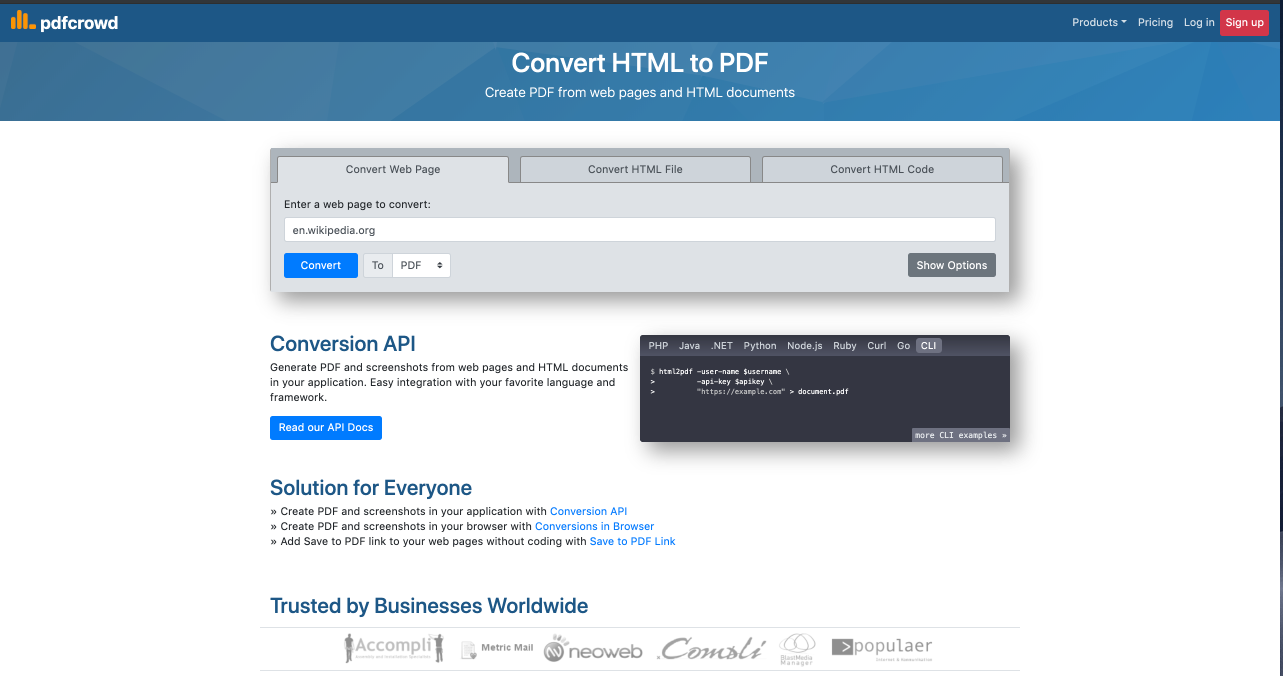This screenshot has height=676, width=1283.
Task: Click the Comsli company logo
Action: pyautogui.click(x=711, y=648)
